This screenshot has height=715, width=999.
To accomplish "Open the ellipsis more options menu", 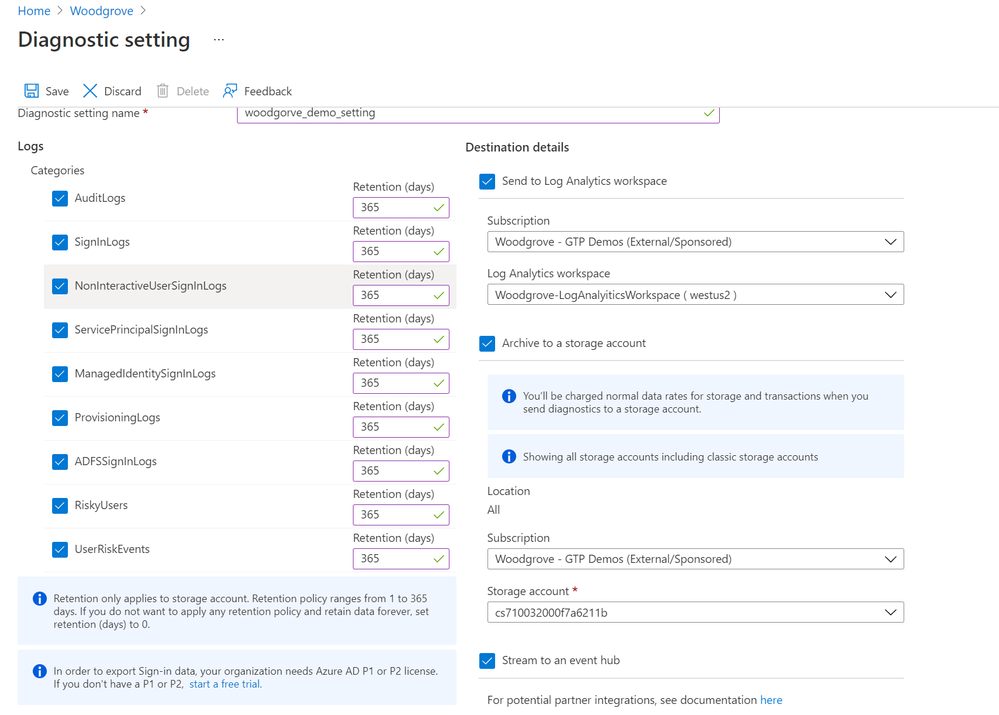I will 219,40.
